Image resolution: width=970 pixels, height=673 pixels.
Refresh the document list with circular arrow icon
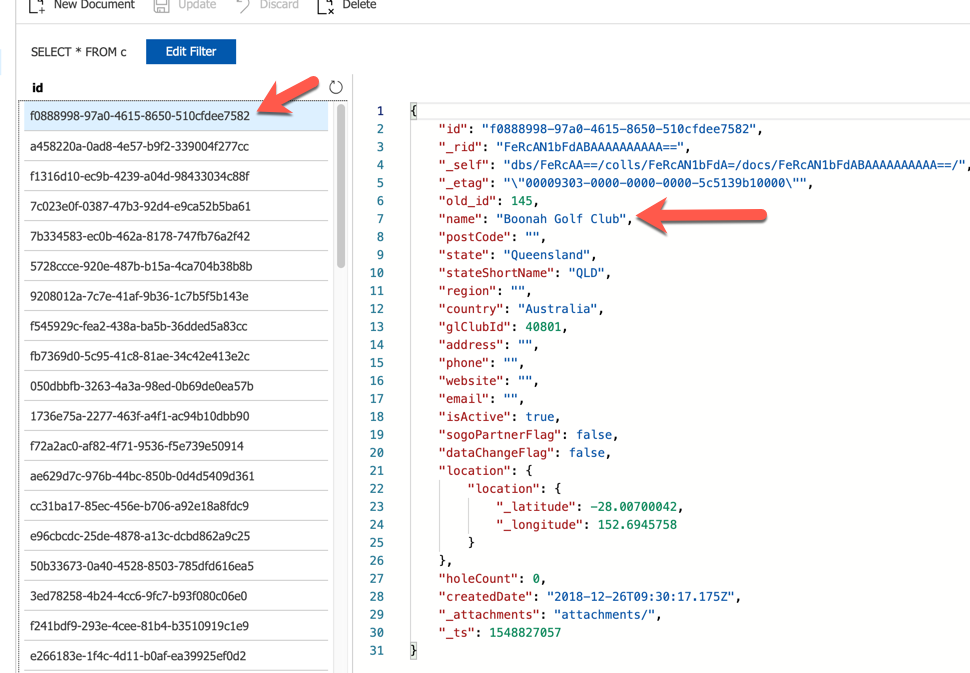tap(335, 87)
